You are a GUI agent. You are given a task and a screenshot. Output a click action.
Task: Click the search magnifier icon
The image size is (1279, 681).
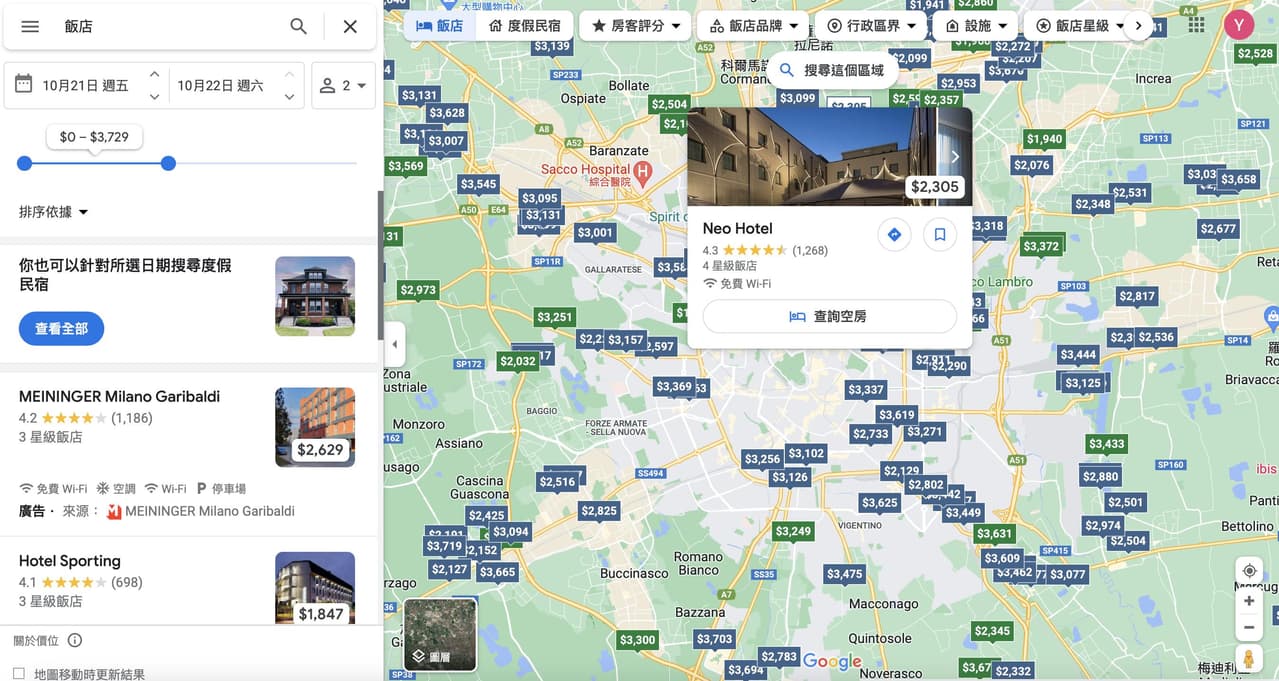[x=298, y=27]
